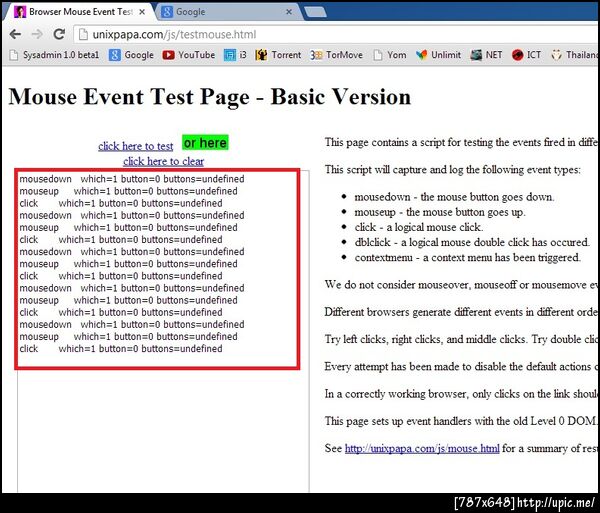Open a new tab button
Viewport: 600px width, 513px height.
(315, 12)
